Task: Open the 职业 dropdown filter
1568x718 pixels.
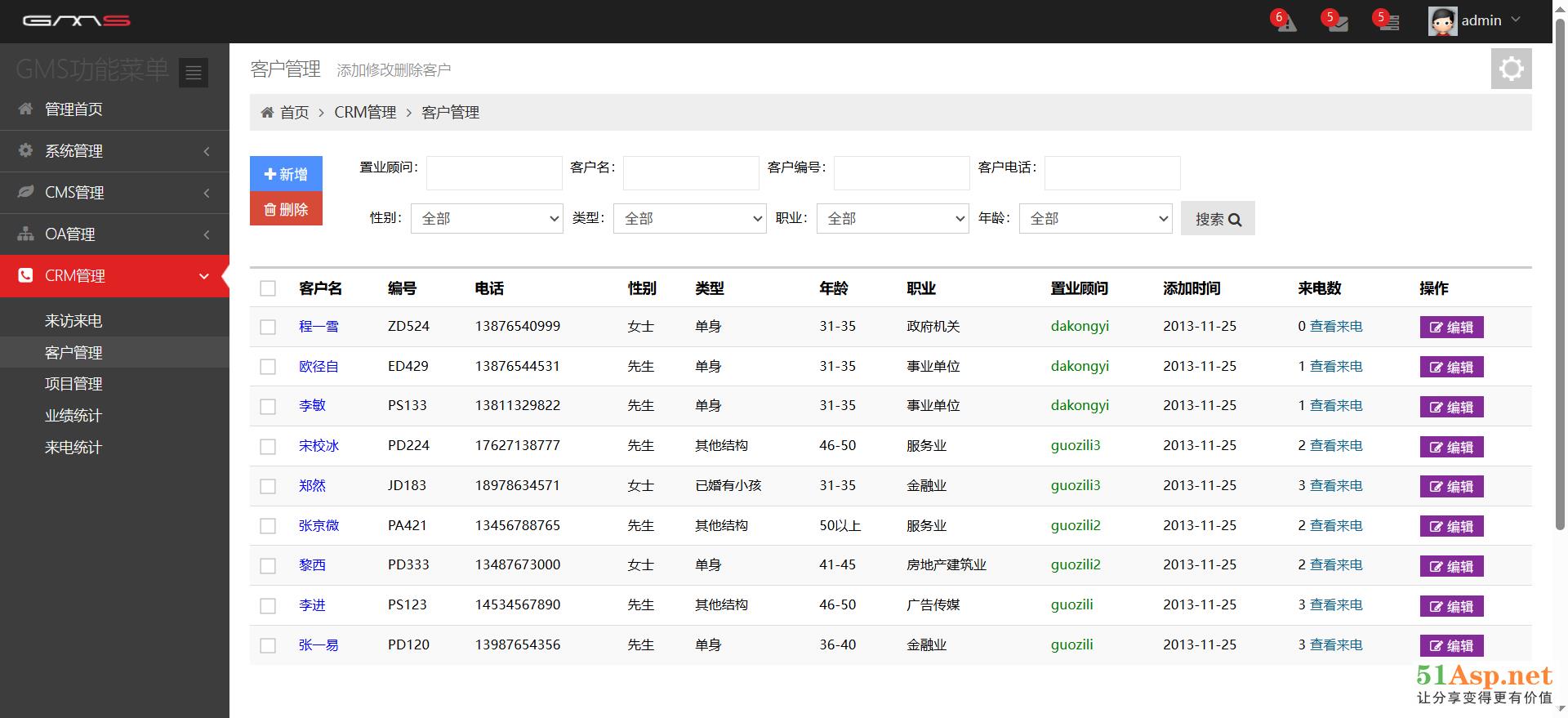Action: click(x=892, y=218)
